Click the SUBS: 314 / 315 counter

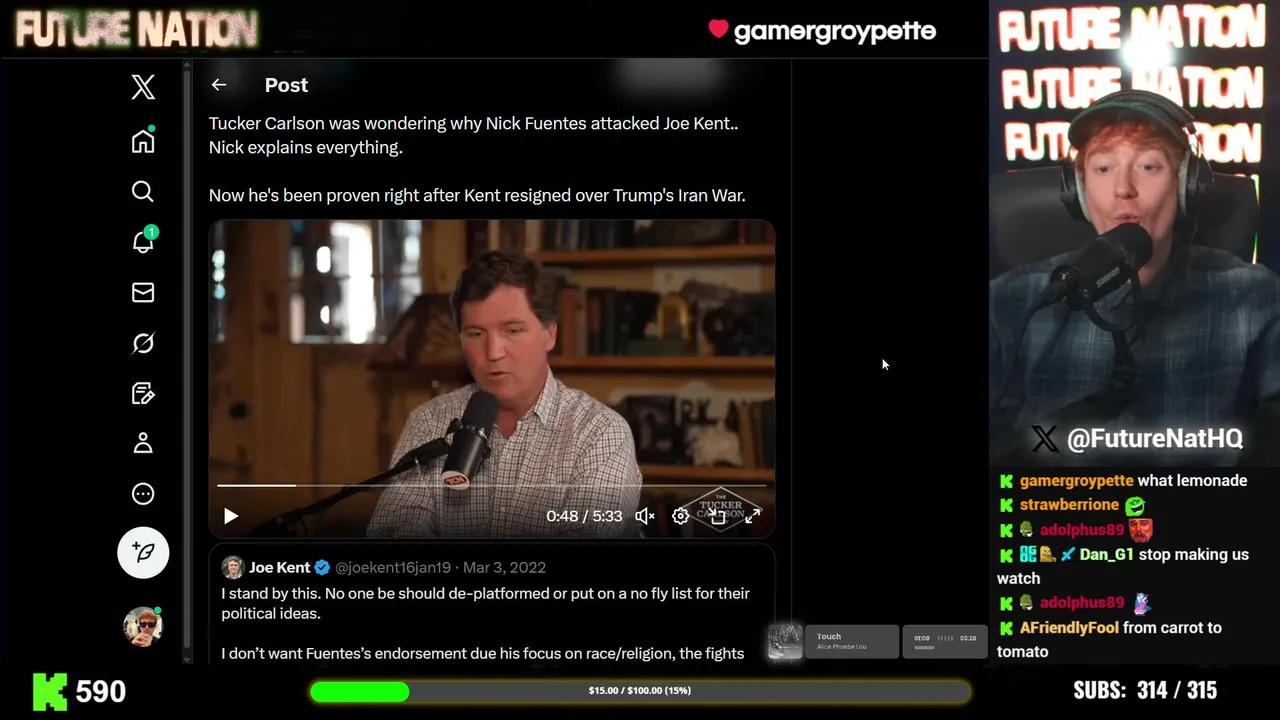[x=1145, y=691]
